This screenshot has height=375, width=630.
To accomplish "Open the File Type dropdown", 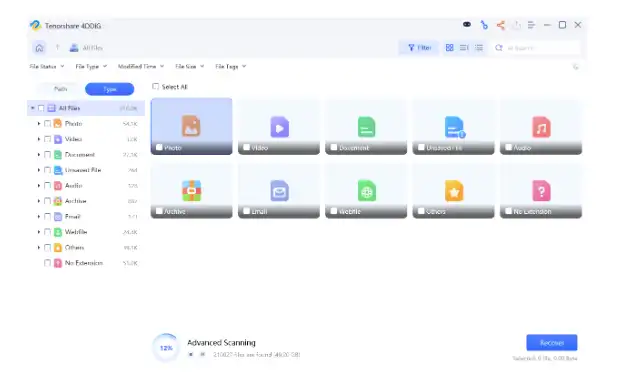I will click(91, 66).
